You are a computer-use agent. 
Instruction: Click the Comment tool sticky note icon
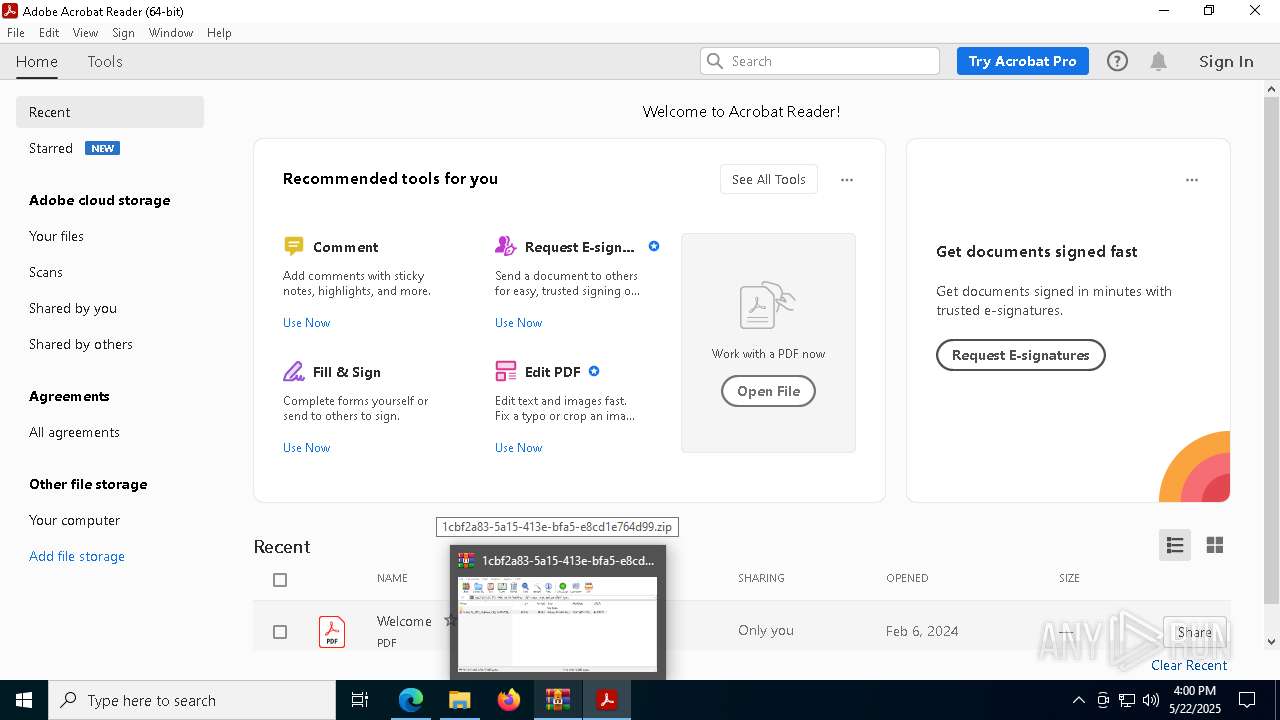pyautogui.click(x=293, y=246)
